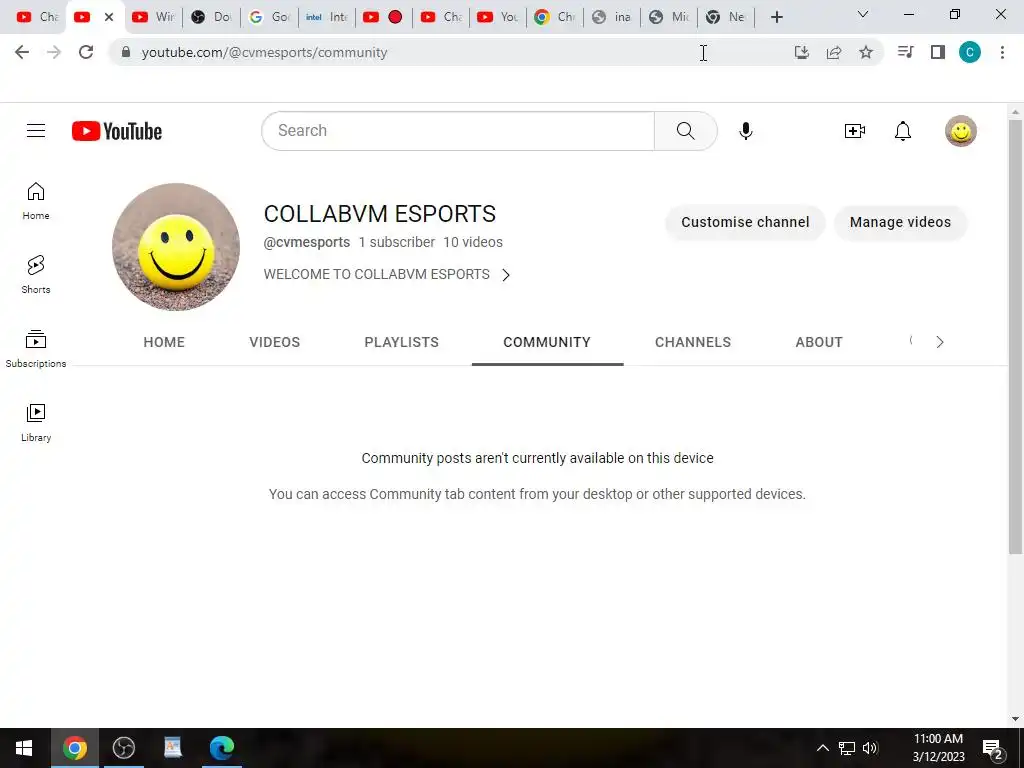Click the Customise channel button
This screenshot has width=1024, height=768.
[745, 222]
